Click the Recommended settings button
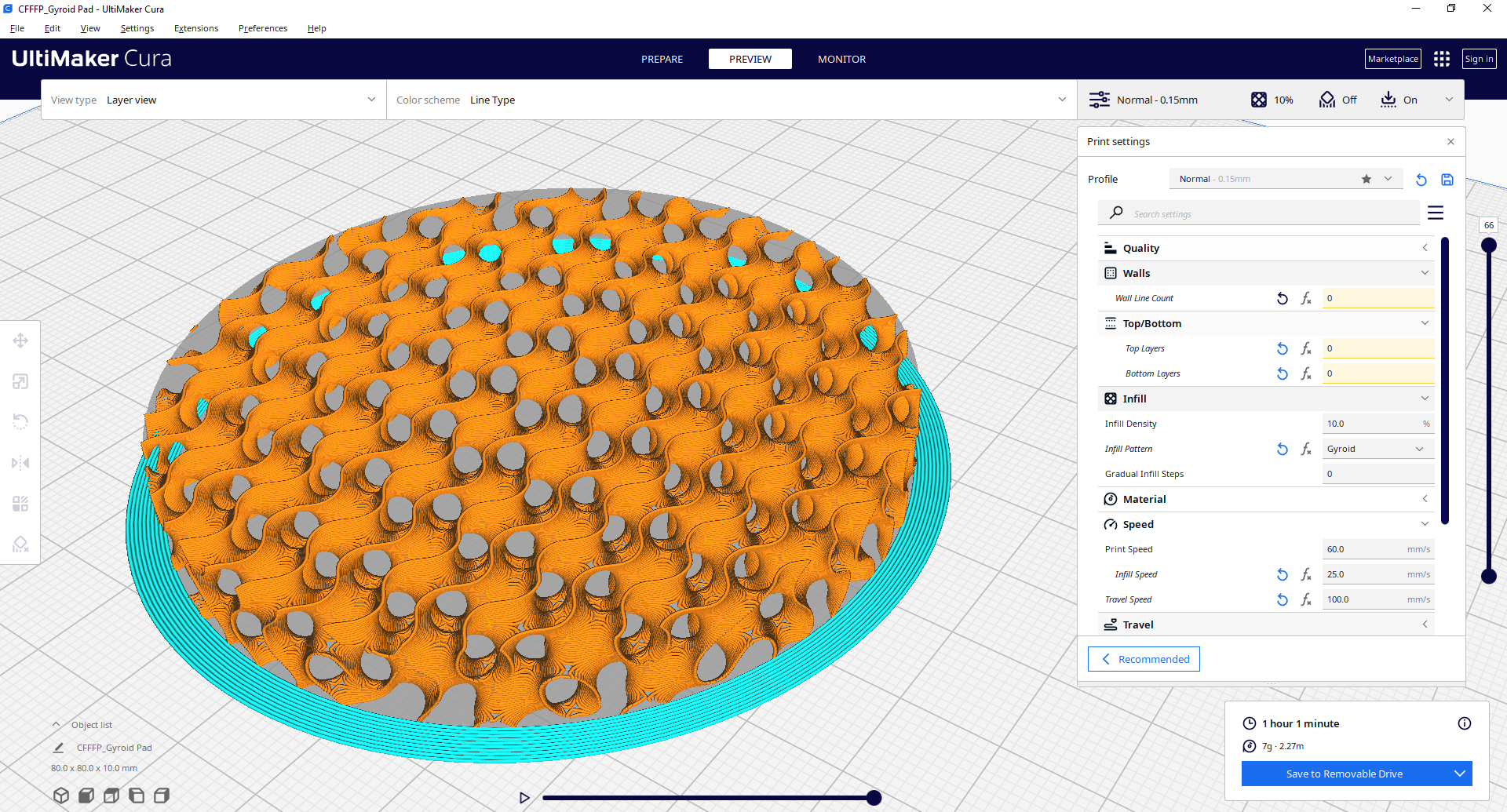 click(x=1144, y=659)
